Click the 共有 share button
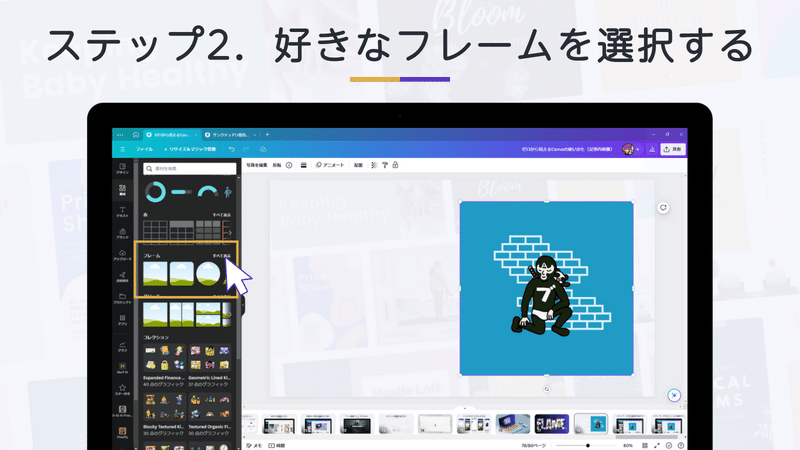The width and height of the screenshot is (800, 450). (x=673, y=149)
